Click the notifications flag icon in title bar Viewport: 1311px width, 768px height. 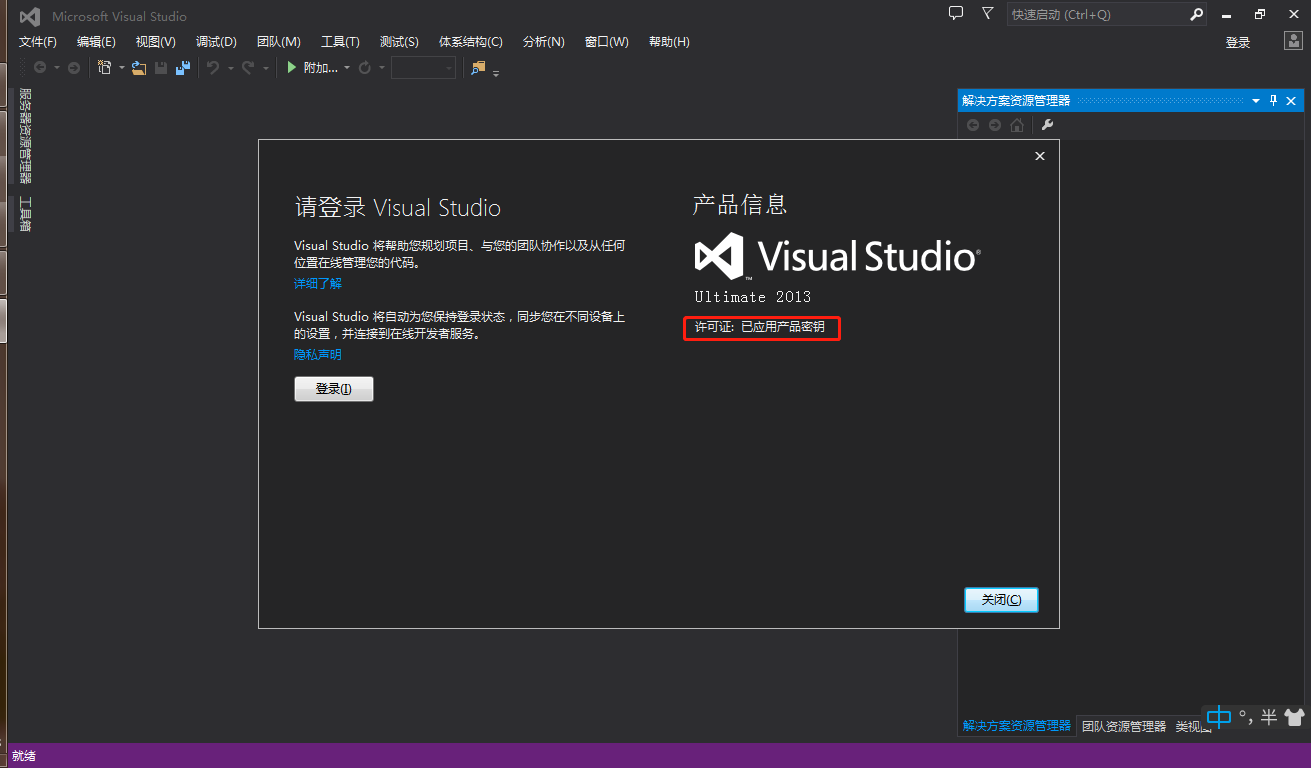(x=987, y=14)
